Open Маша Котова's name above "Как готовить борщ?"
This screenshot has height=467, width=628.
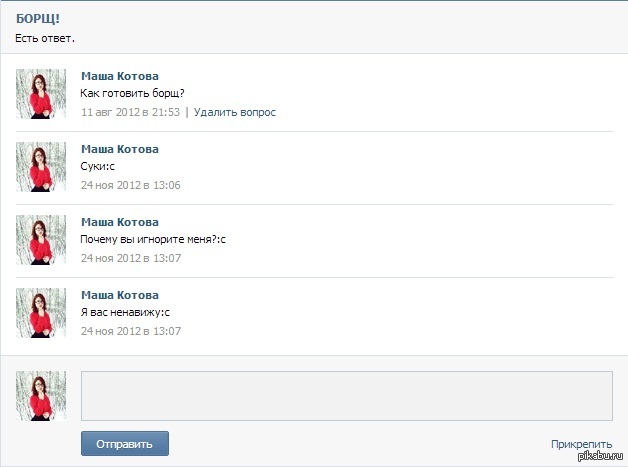pyautogui.click(x=119, y=76)
